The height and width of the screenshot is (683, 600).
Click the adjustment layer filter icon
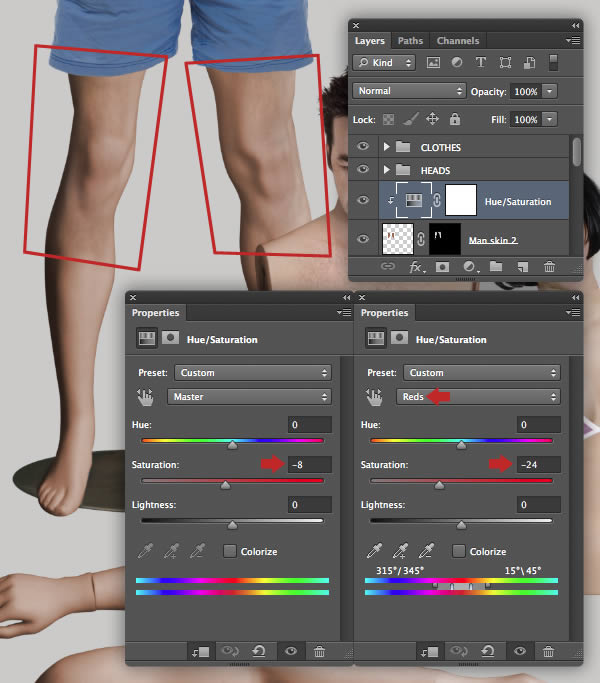457,62
